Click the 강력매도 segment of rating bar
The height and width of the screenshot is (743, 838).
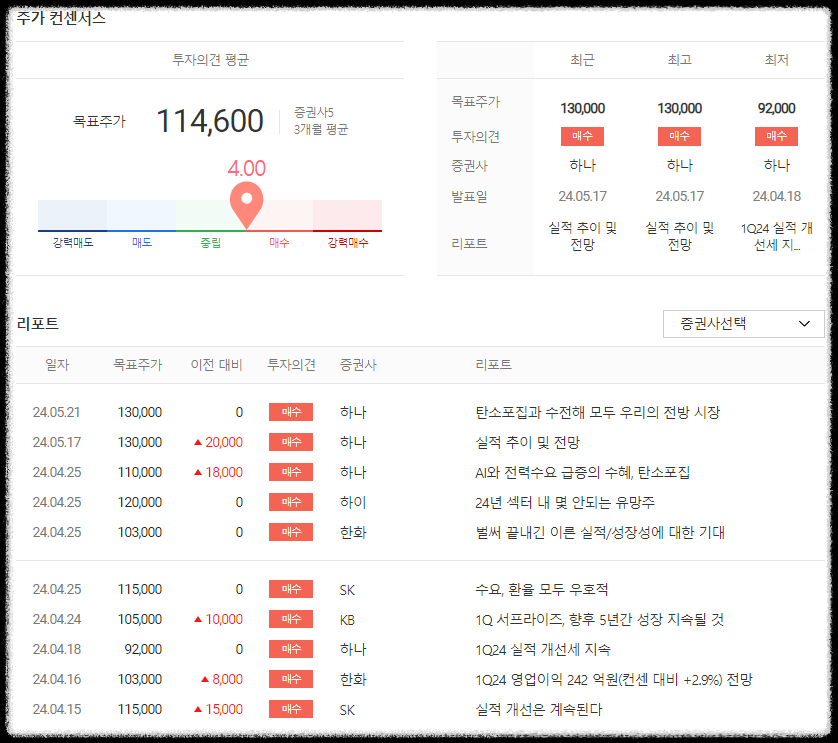point(72,215)
